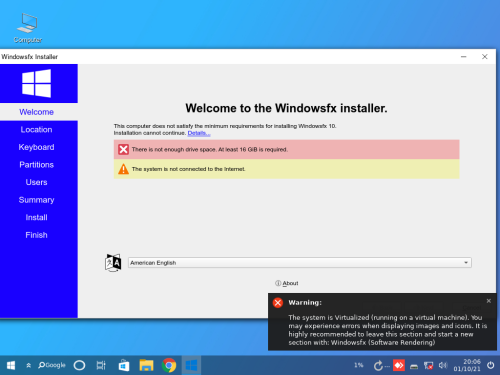Click the Warning notification message text
This screenshot has width=500, height=375.
(x=388, y=330)
